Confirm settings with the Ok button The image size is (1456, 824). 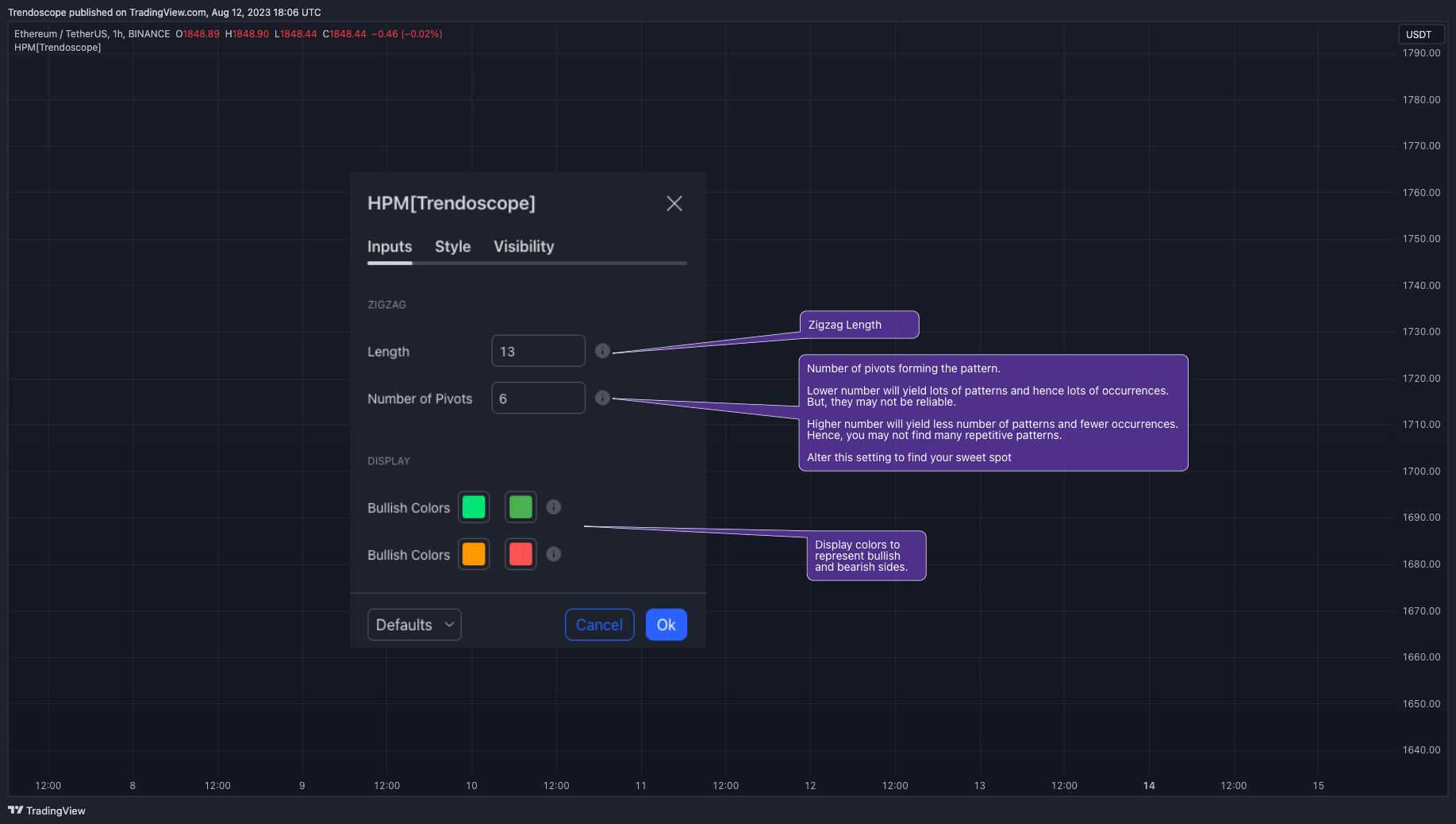(667, 625)
